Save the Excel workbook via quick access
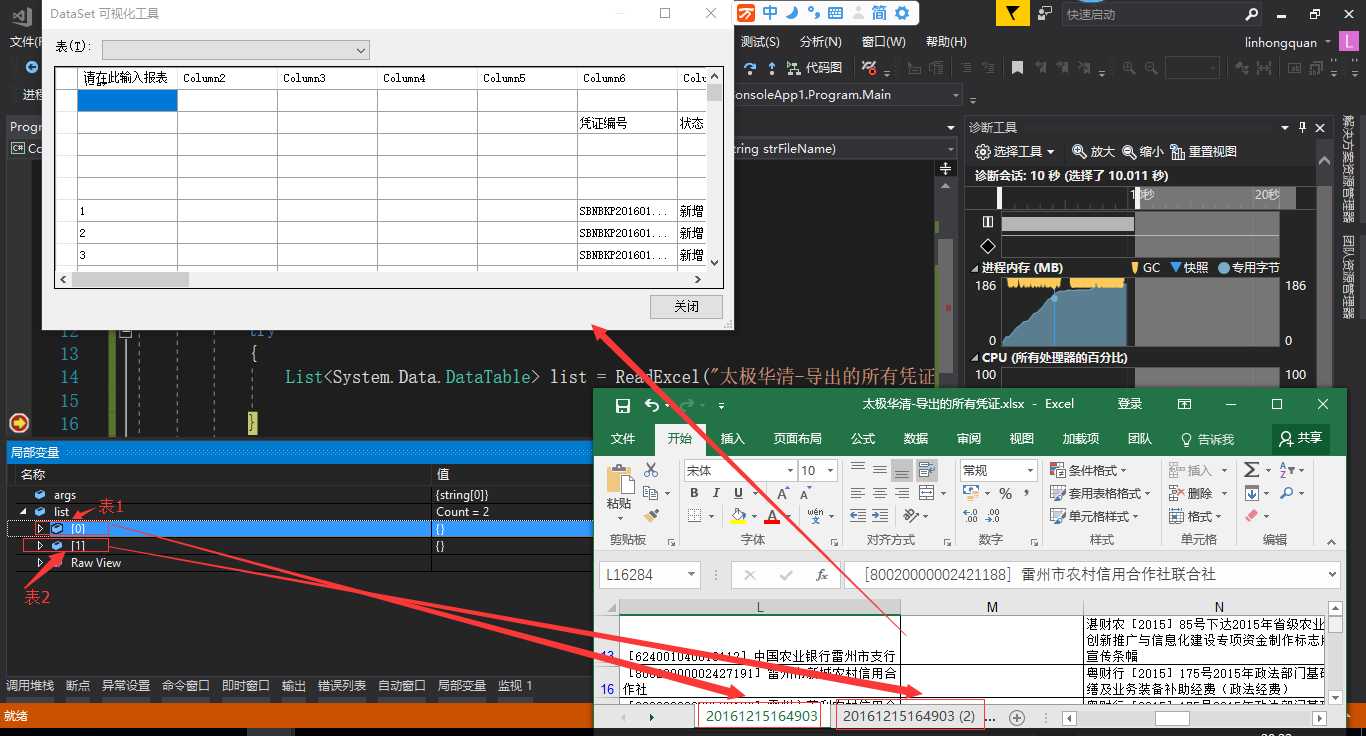 (623, 405)
